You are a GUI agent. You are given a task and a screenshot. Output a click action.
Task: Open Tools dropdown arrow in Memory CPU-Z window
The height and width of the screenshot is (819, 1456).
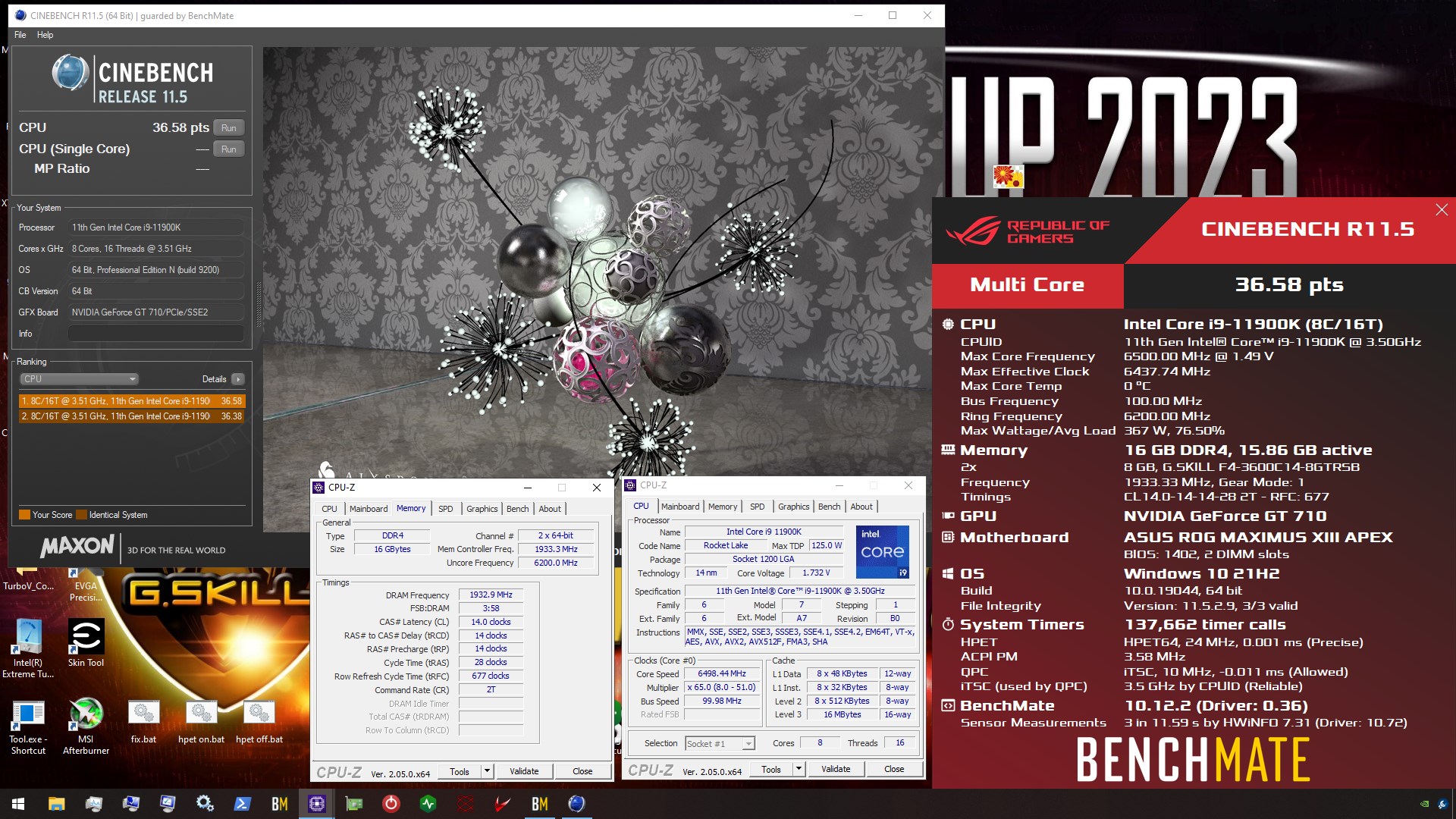tap(487, 771)
